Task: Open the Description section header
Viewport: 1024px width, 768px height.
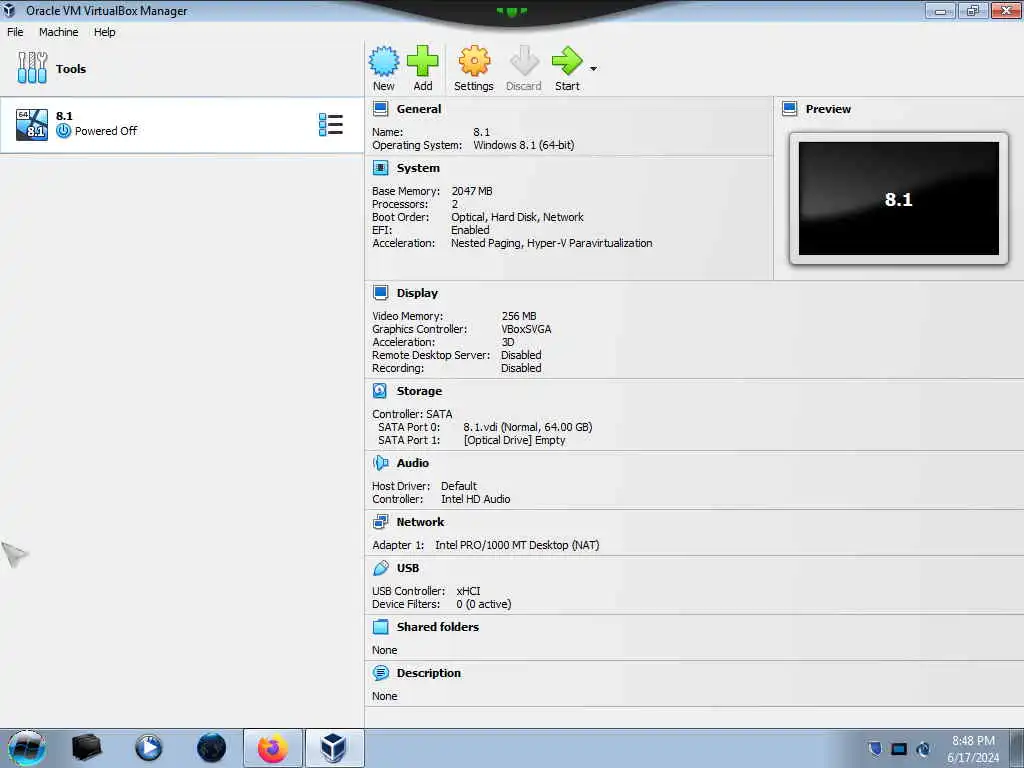Action: point(428,673)
